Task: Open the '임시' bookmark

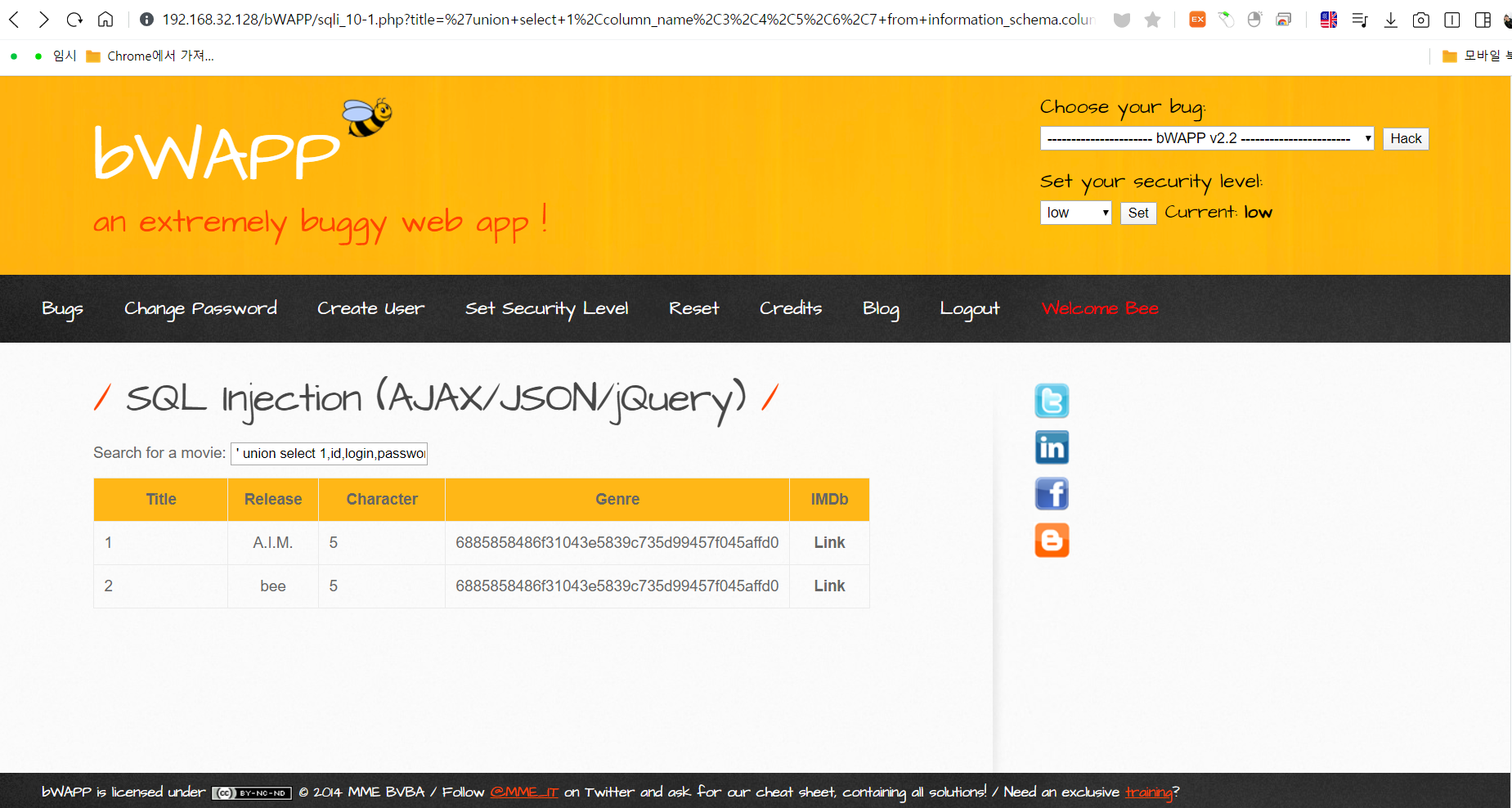Action: tap(64, 56)
